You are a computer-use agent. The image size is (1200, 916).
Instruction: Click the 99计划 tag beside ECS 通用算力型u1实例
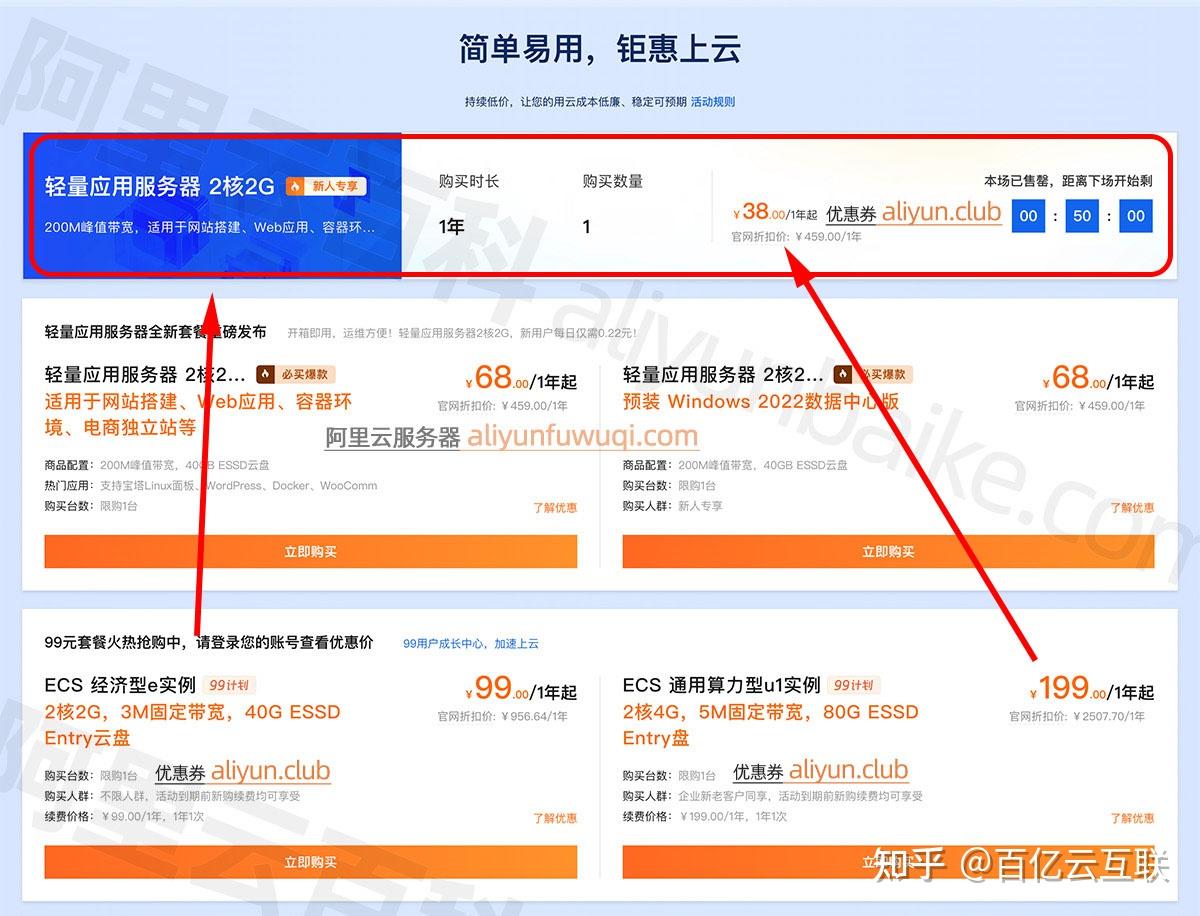click(856, 685)
